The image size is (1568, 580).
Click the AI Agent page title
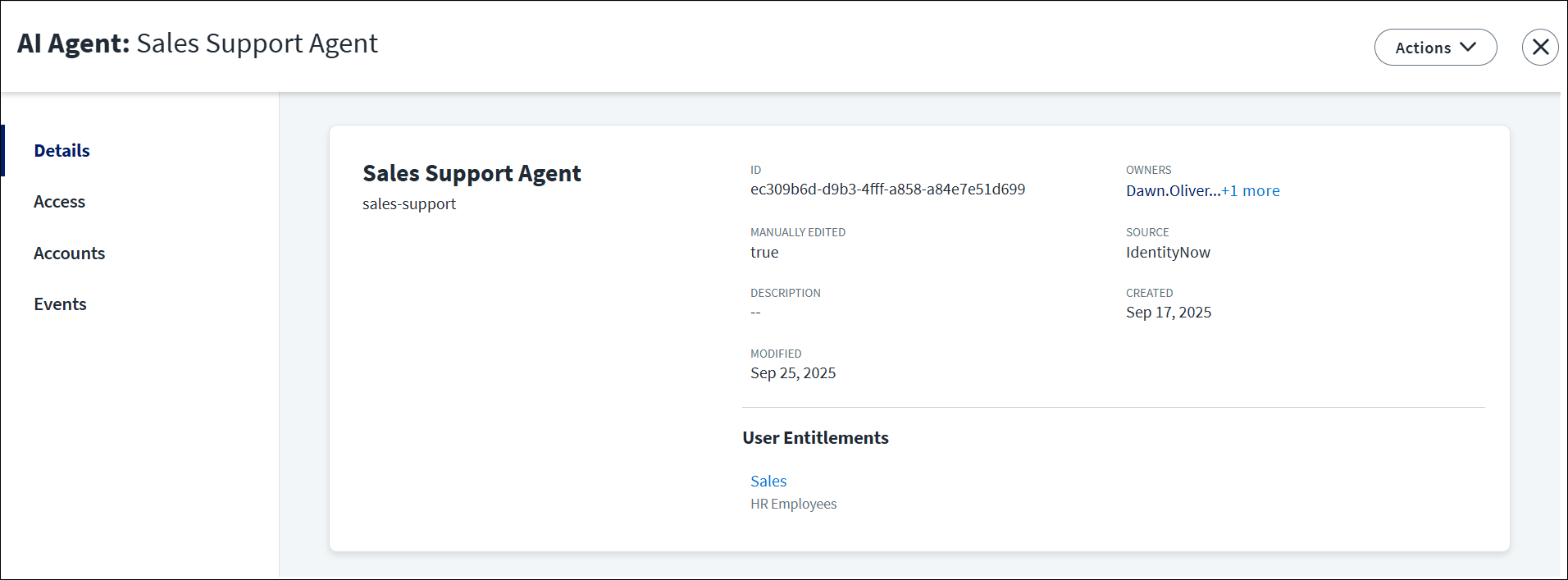coord(198,43)
